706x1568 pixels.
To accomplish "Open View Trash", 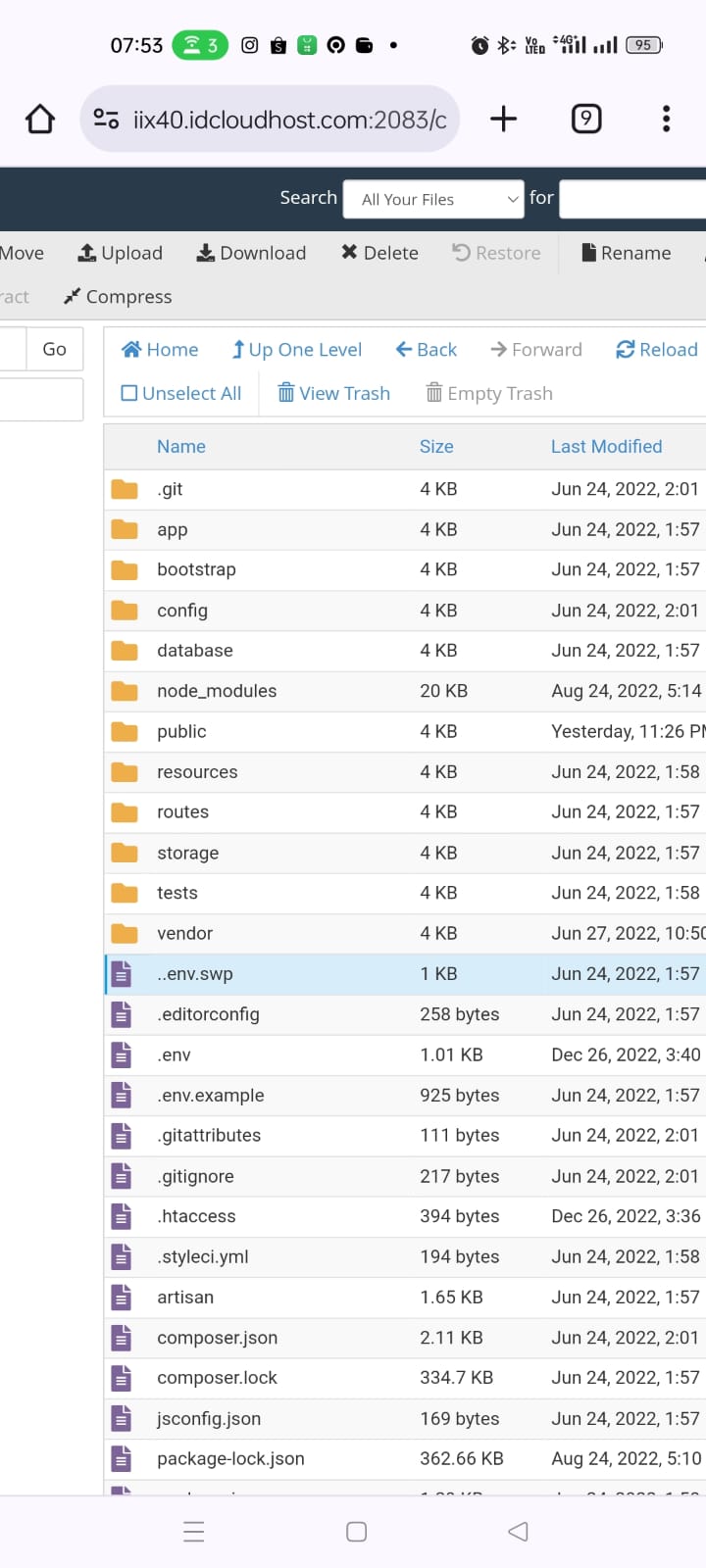I will pos(333,393).
